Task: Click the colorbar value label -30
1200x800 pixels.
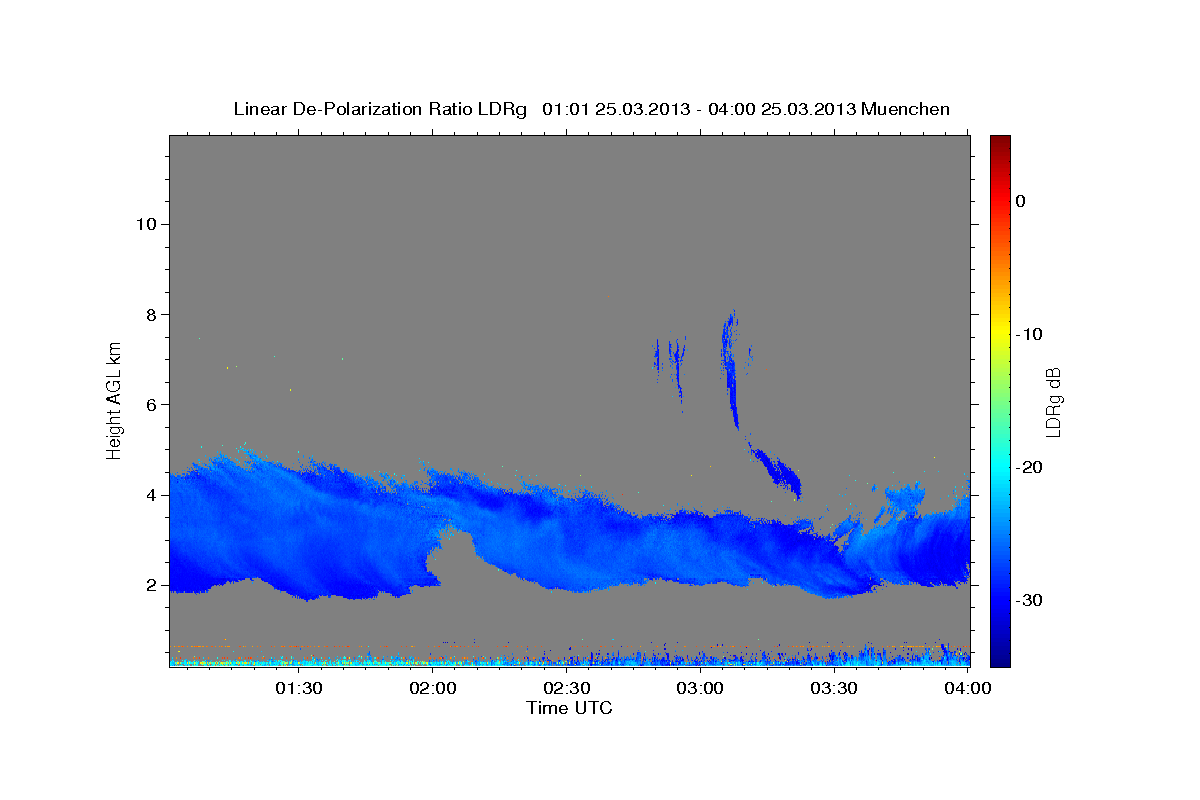Action: (x=1029, y=600)
